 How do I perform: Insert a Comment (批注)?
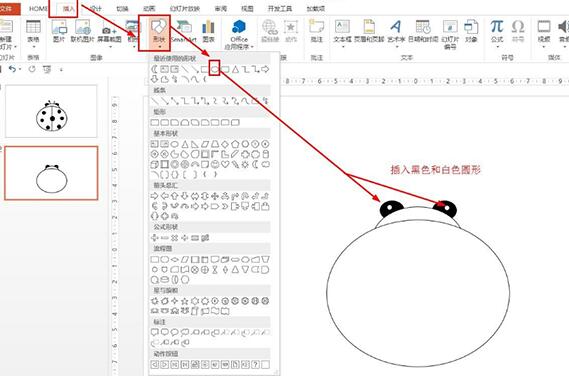click(x=316, y=31)
